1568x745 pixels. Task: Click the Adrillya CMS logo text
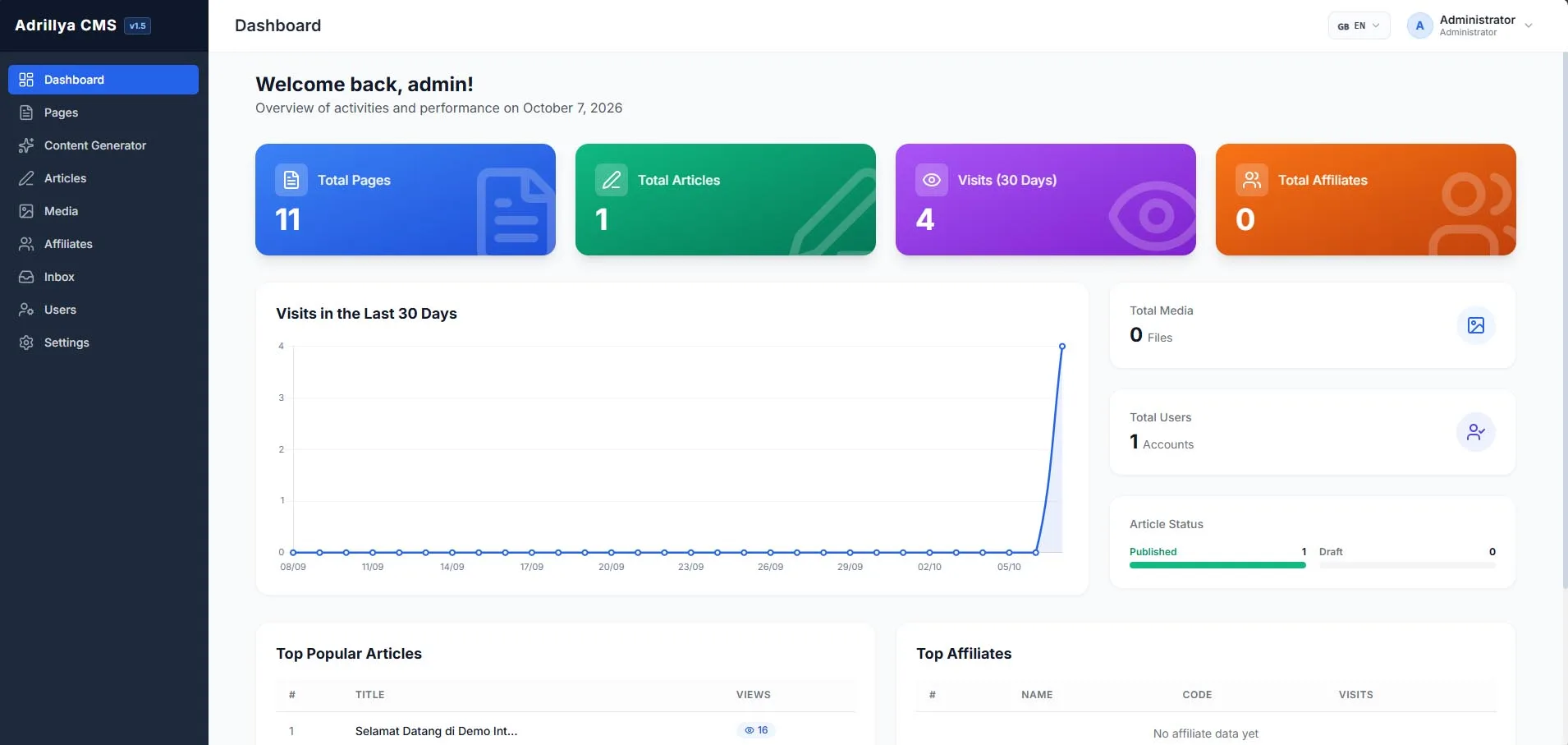tap(66, 25)
